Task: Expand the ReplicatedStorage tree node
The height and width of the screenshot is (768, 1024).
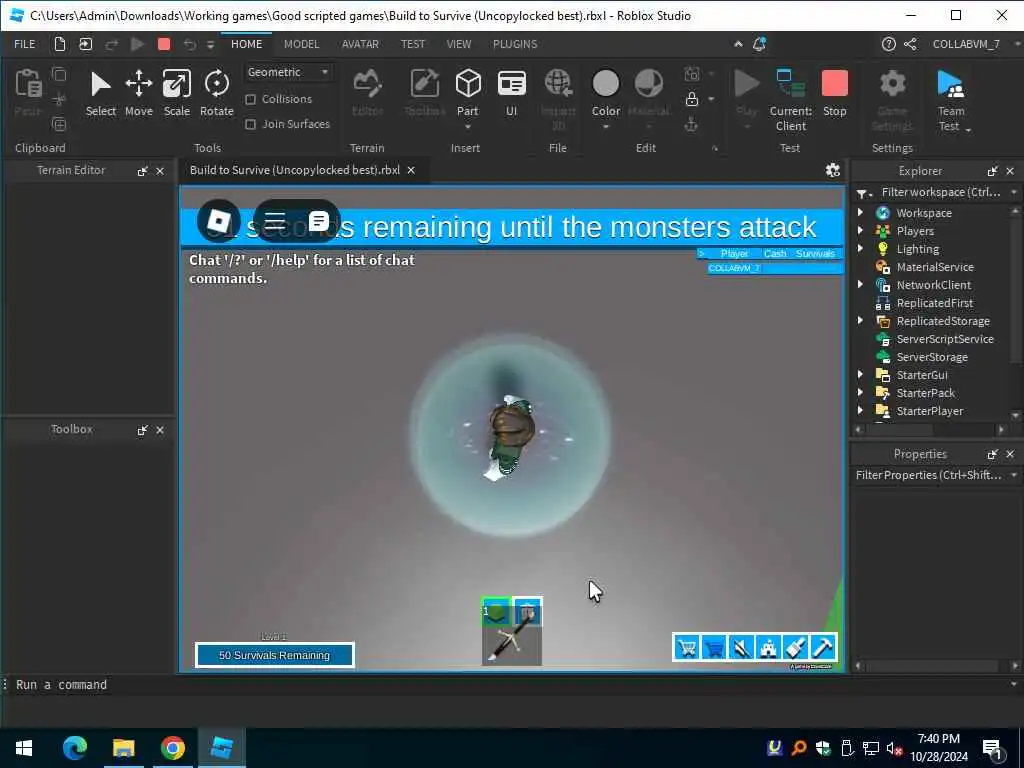Action: (x=860, y=321)
